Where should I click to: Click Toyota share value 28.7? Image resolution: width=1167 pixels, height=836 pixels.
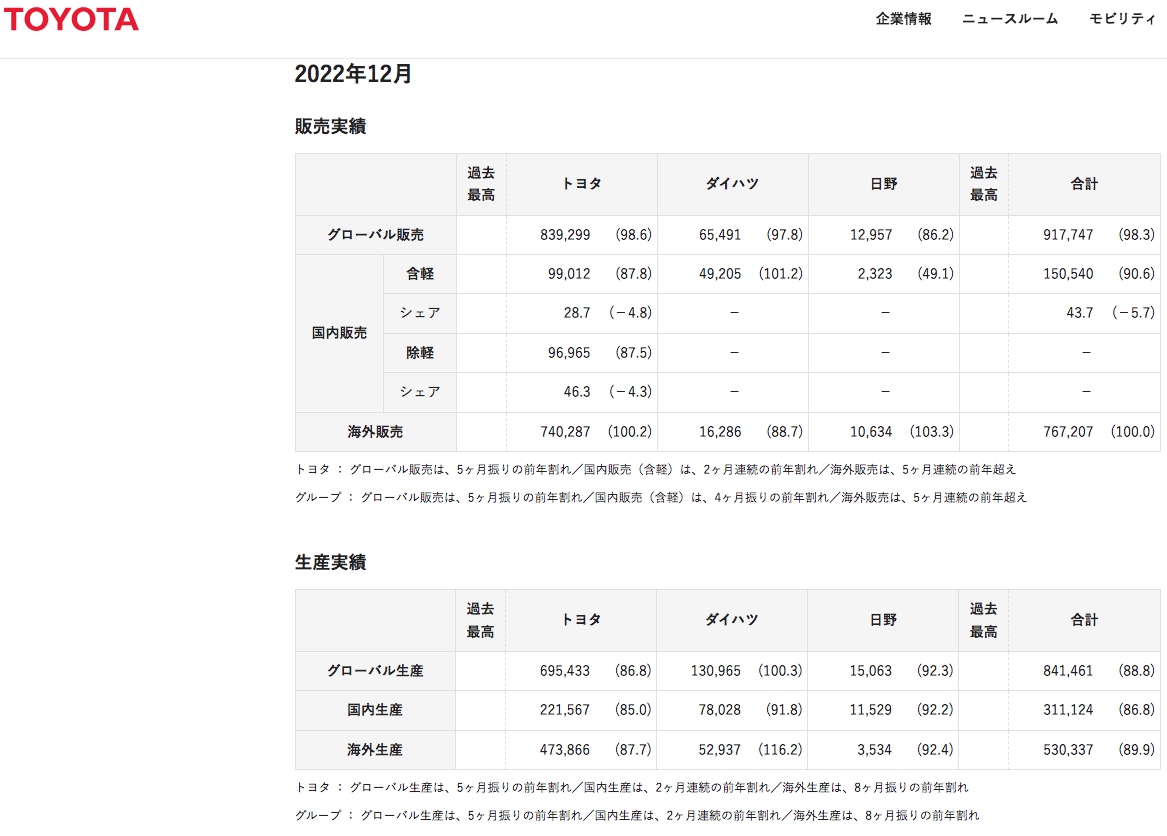(577, 313)
